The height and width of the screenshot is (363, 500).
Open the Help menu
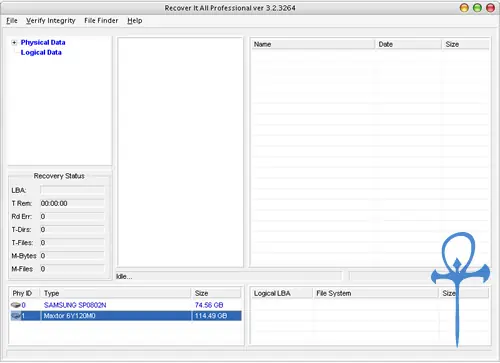point(135,21)
